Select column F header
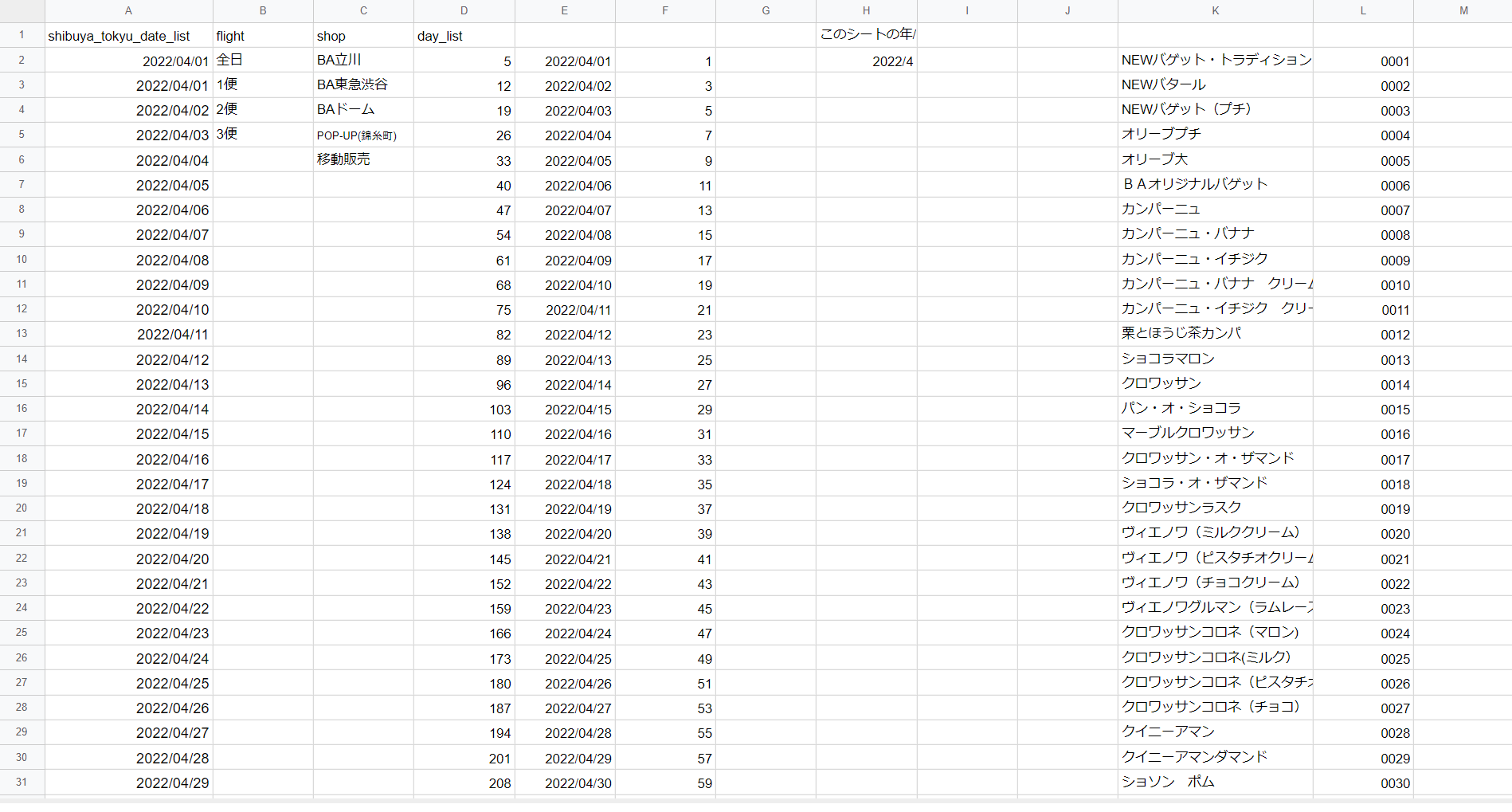This screenshot has height=812, width=1512. pos(665,10)
